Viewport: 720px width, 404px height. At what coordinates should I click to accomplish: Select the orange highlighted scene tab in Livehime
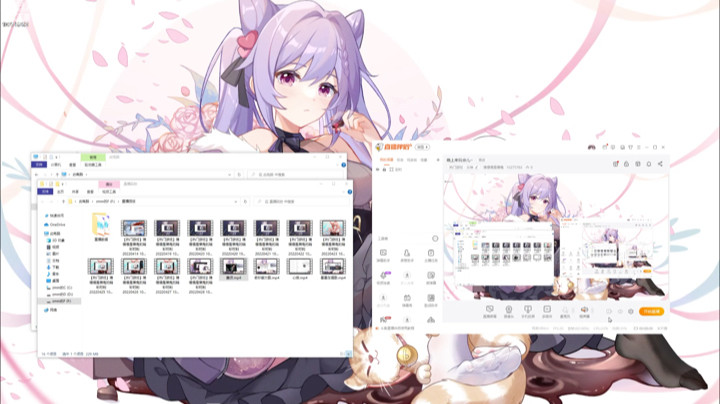click(x=386, y=160)
